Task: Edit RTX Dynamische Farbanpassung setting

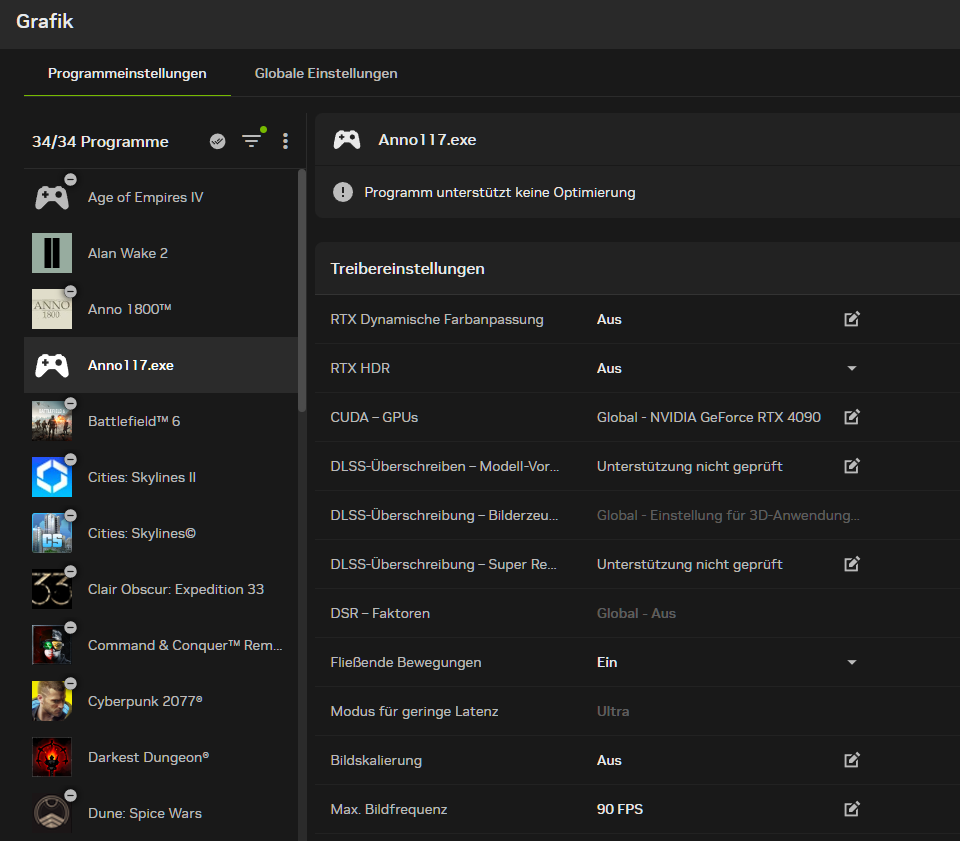Action: pyautogui.click(x=852, y=319)
